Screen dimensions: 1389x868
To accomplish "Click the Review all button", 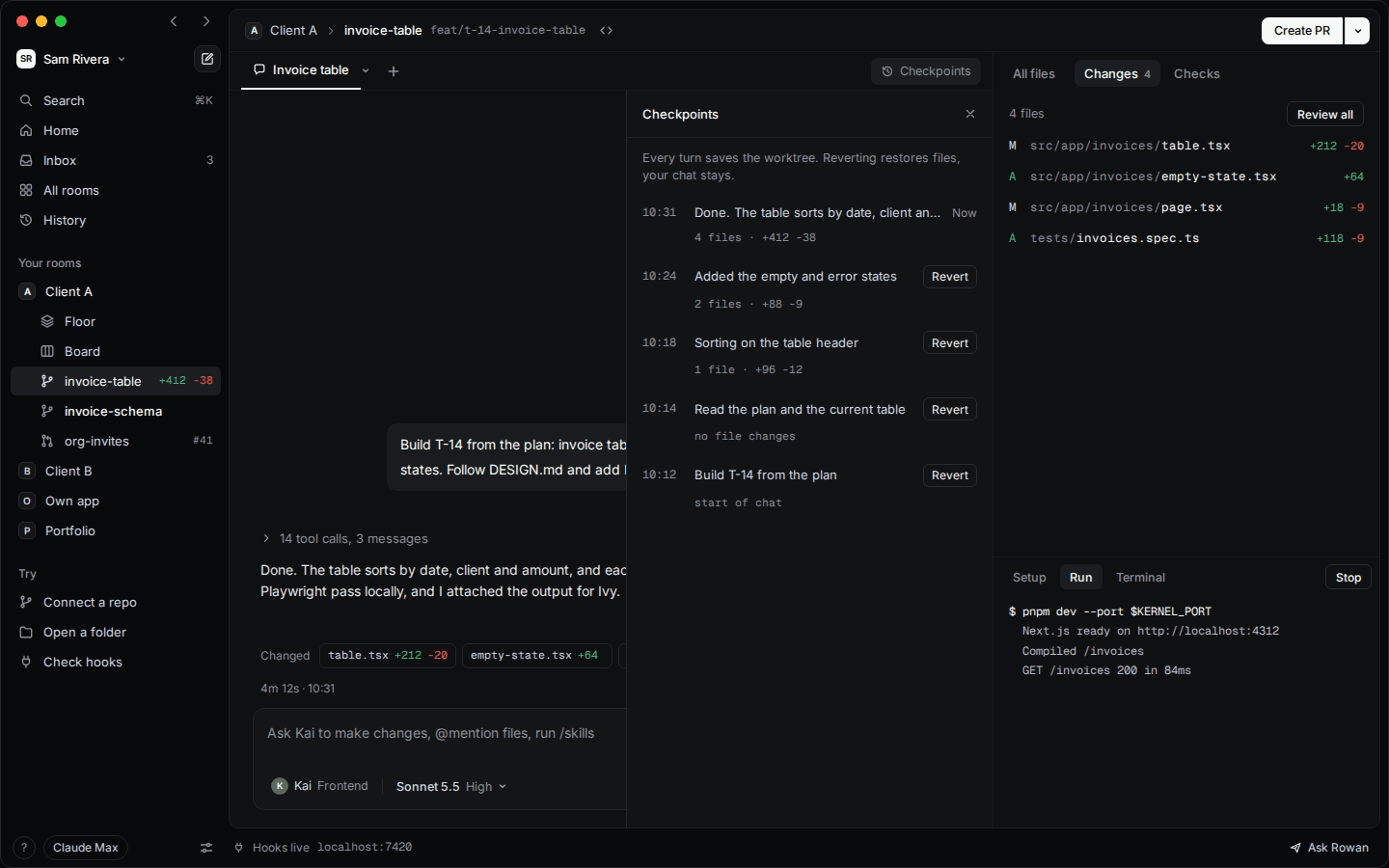I will coord(1325,114).
